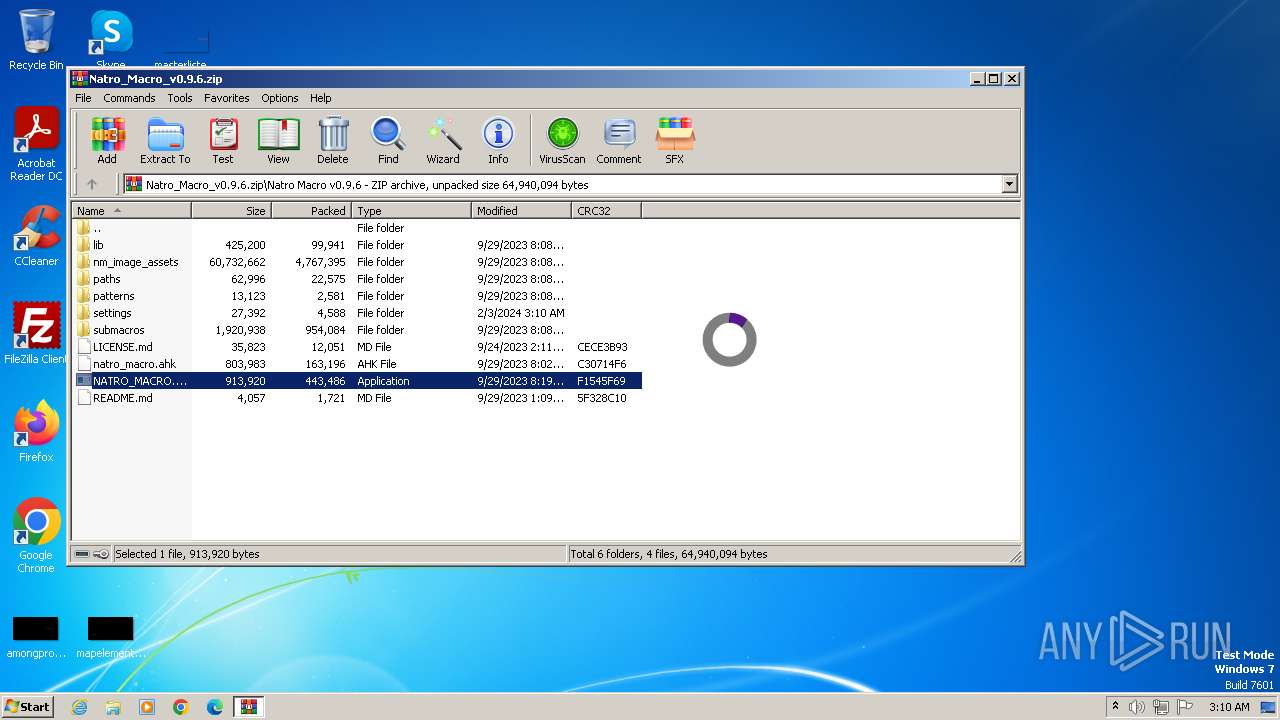Click the Test archive icon

tap(223, 141)
